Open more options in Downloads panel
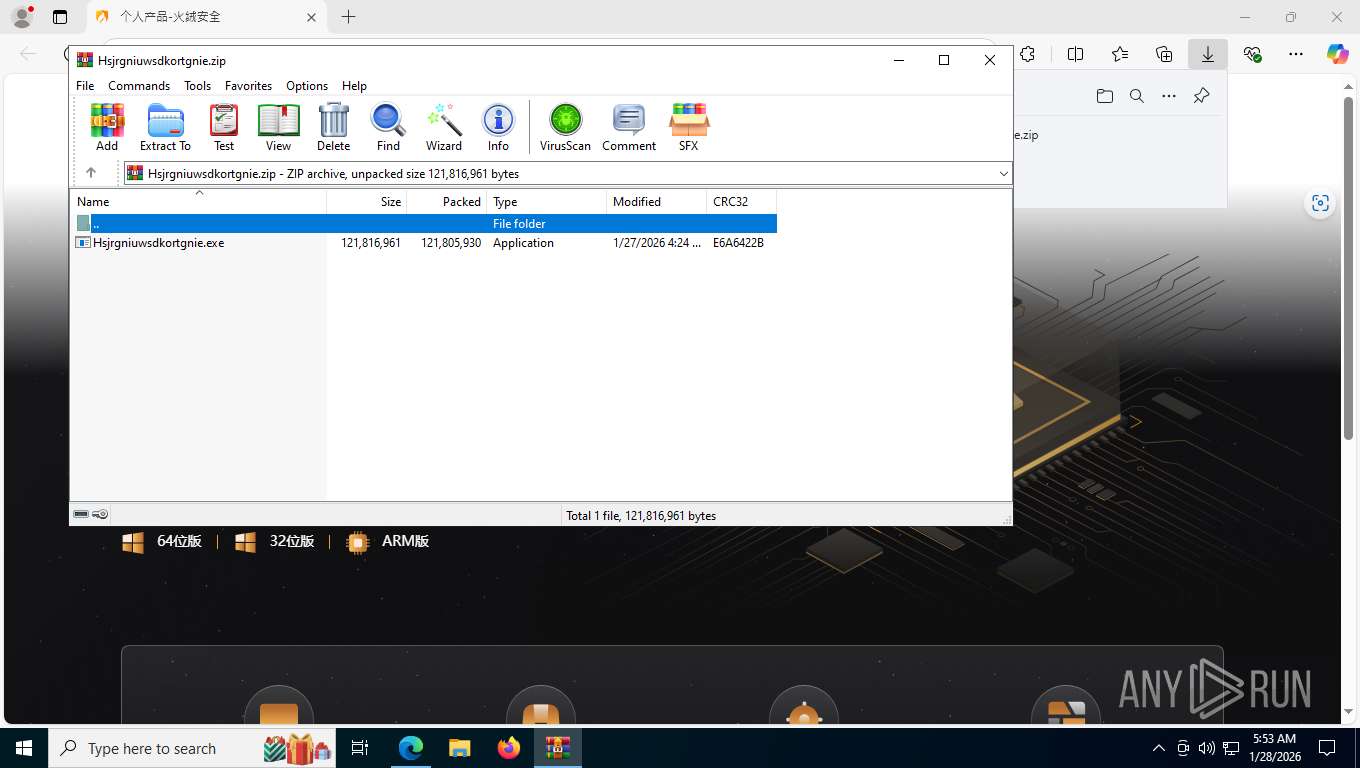This screenshot has width=1360, height=768. pyautogui.click(x=1169, y=96)
